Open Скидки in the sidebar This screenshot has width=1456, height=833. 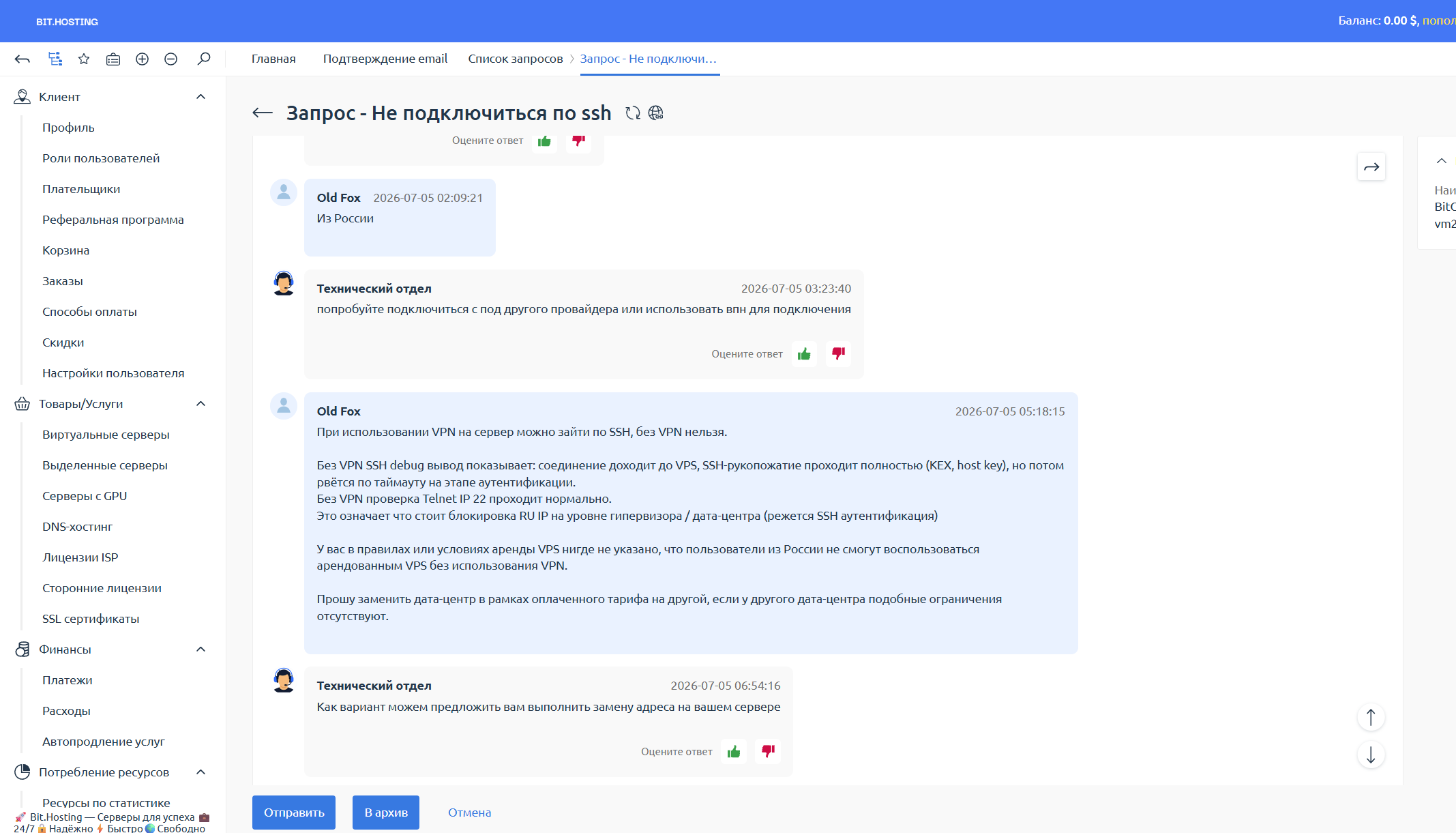[63, 342]
